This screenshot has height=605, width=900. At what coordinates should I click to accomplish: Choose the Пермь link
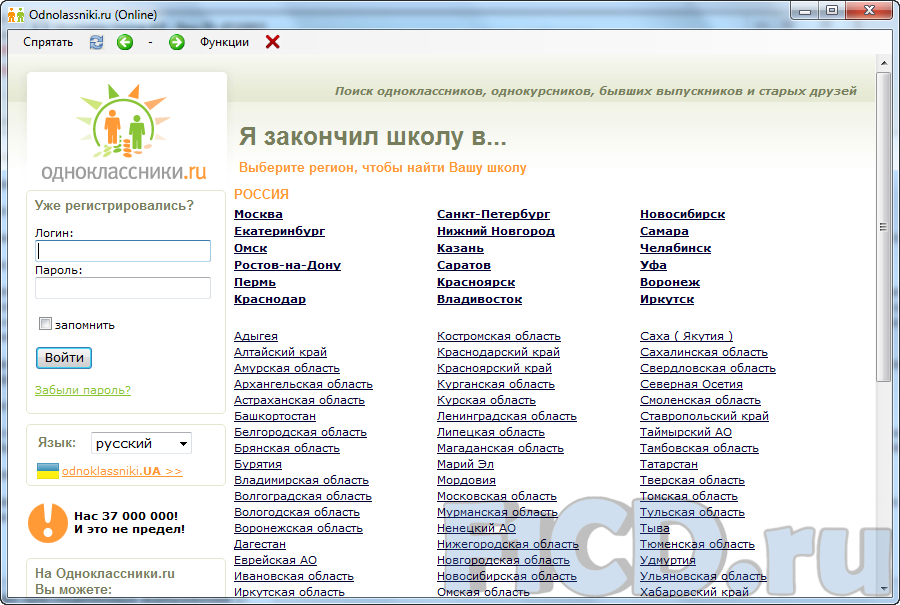click(255, 282)
